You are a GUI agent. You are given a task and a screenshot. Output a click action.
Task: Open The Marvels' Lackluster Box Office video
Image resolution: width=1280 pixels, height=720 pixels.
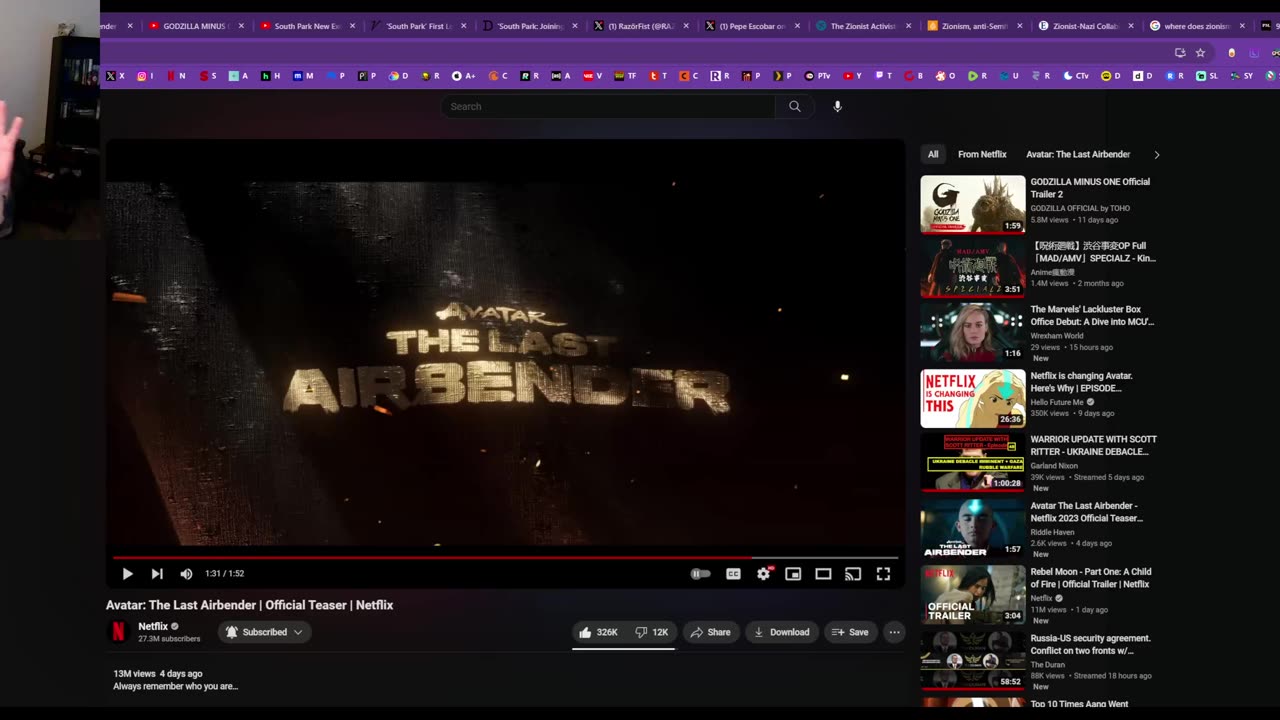pyautogui.click(x=1092, y=316)
